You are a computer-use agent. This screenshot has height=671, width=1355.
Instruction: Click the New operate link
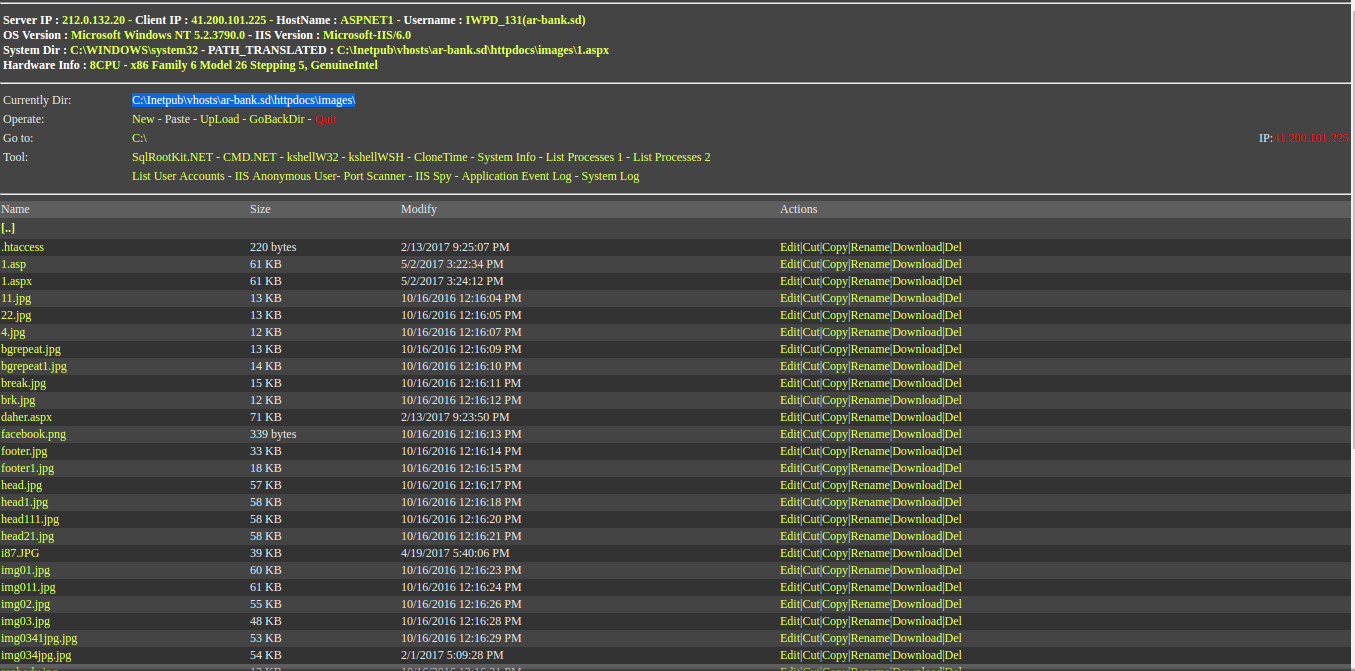pyautogui.click(x=143, y=119)
